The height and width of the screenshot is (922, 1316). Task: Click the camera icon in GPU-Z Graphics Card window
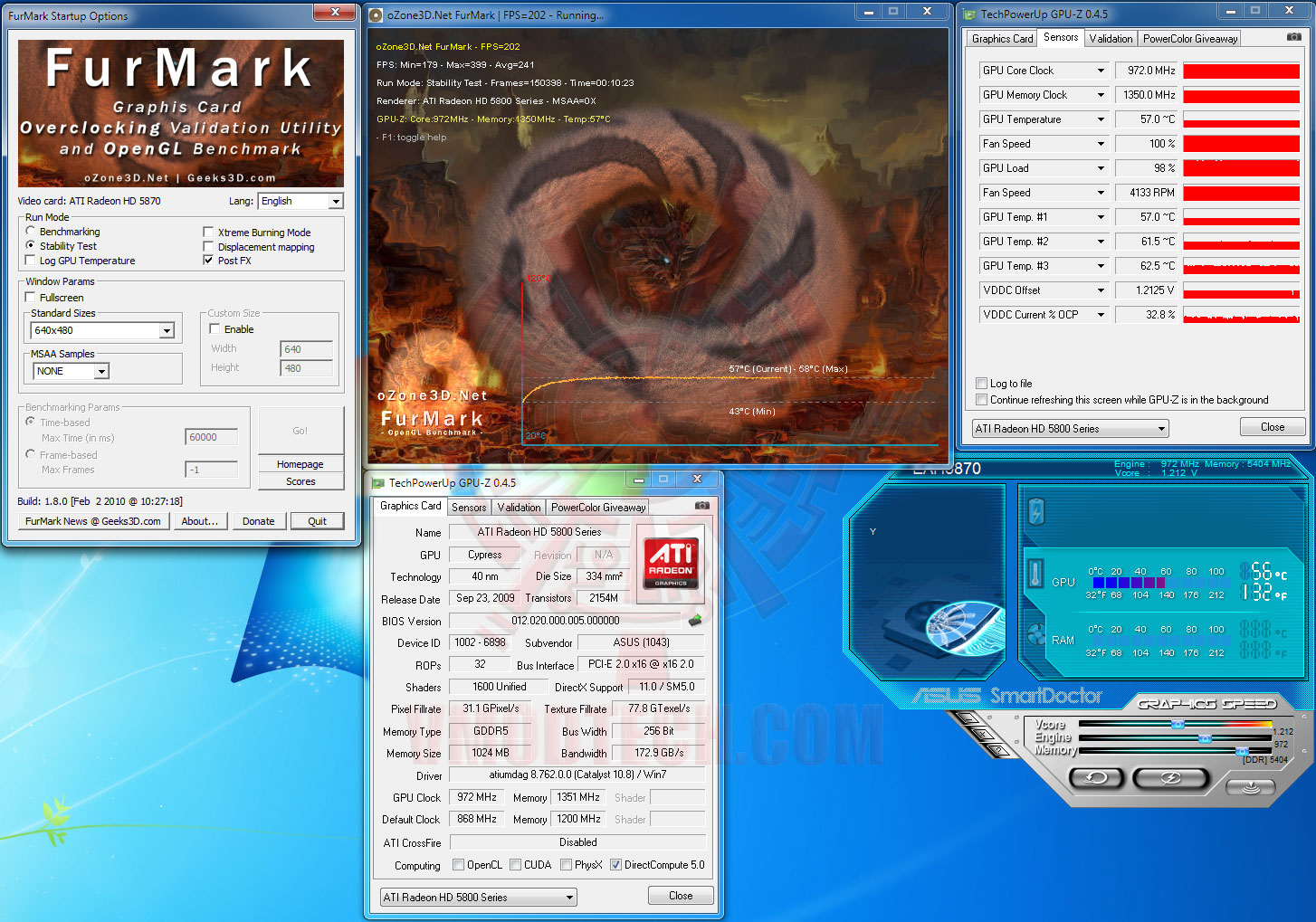701,506
